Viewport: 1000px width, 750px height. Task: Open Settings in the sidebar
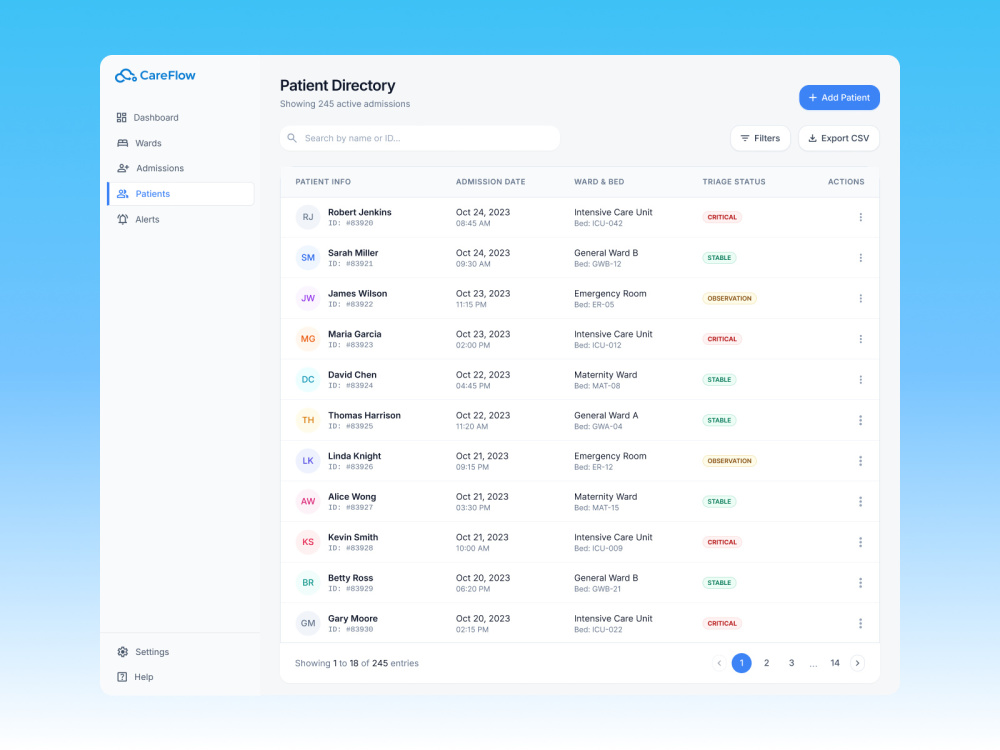pos(143,652)
